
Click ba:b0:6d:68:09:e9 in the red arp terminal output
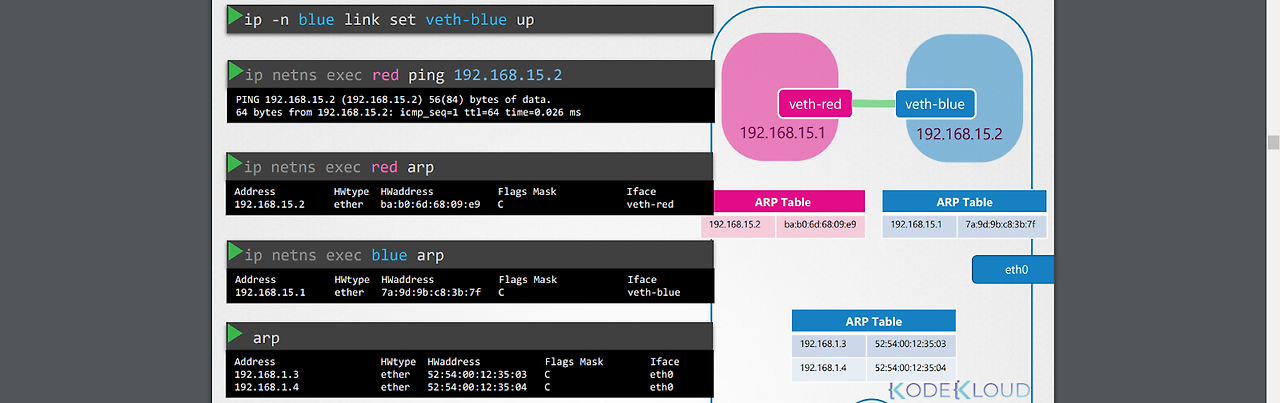pyautogui.click(x=430, y=204)
